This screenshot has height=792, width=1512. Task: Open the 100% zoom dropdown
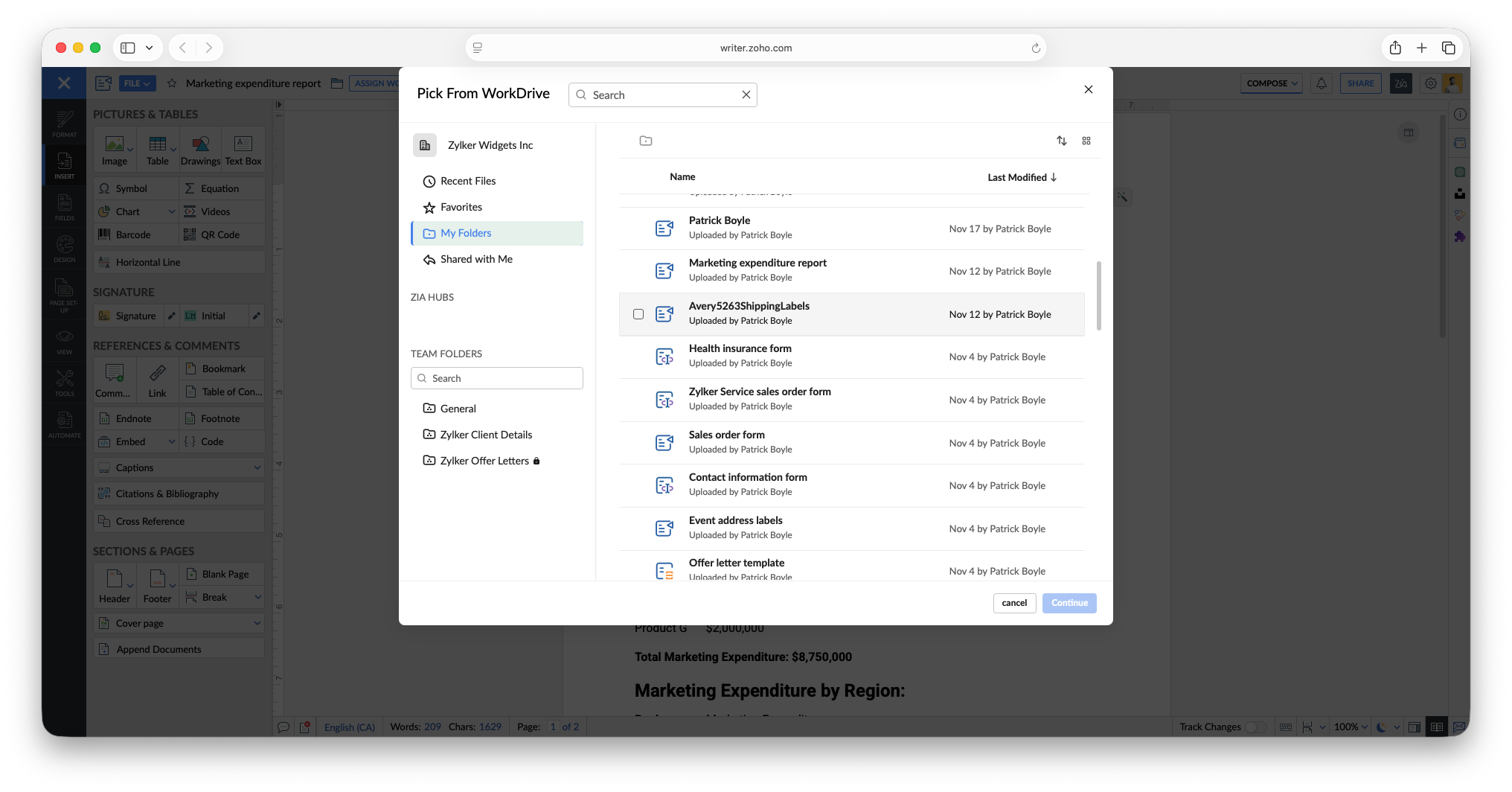click(x=1351, y=727)
